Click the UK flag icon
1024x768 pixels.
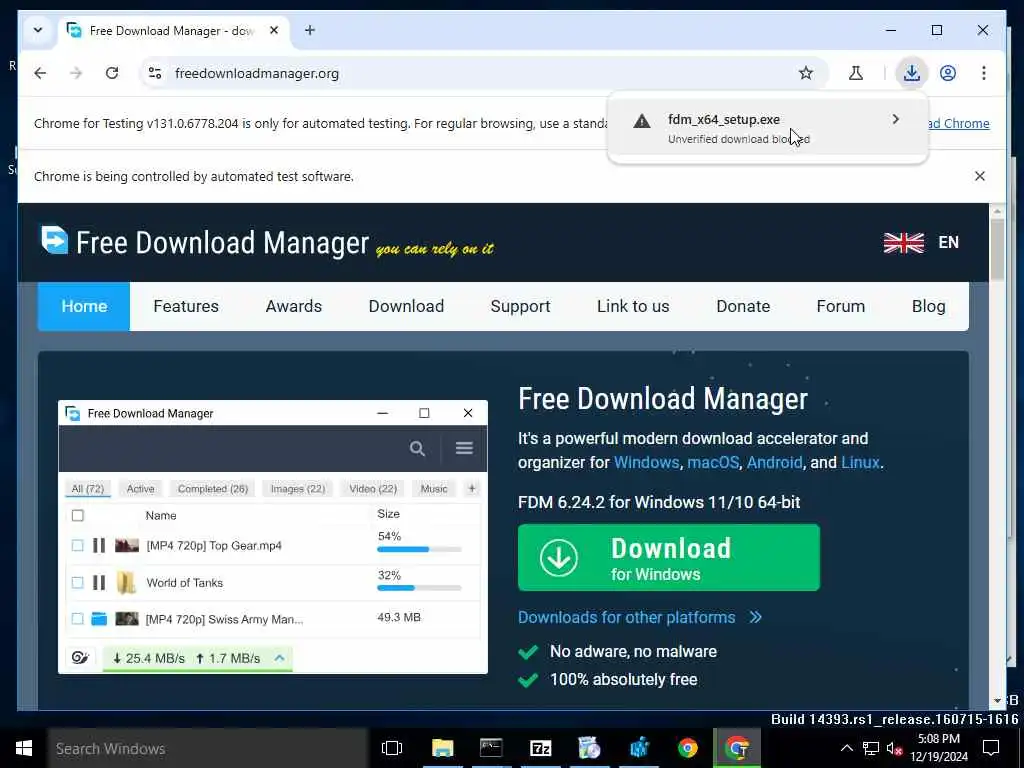tap(904, 243)
